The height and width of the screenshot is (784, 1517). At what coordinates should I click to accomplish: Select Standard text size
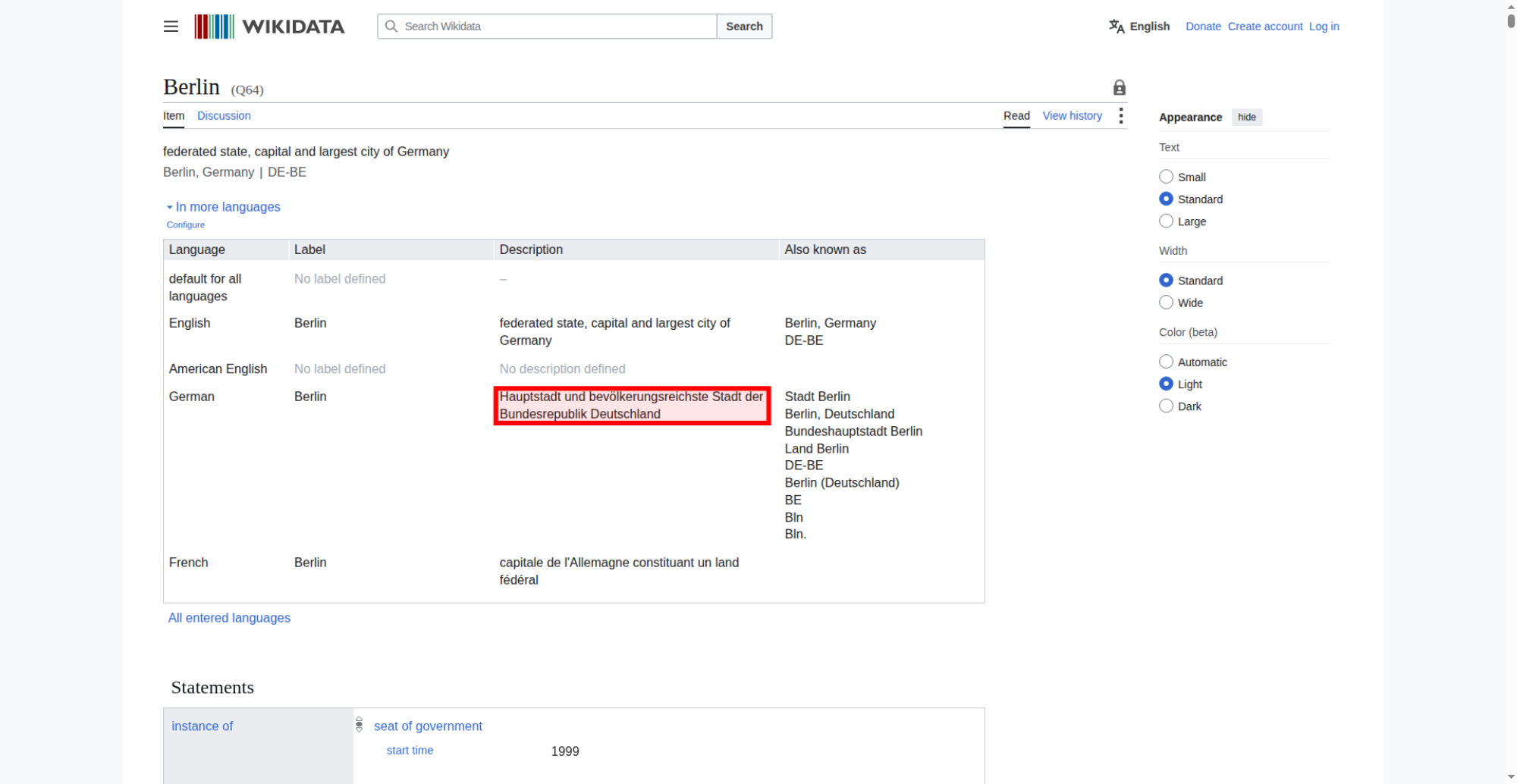(x=1166, y=199)
